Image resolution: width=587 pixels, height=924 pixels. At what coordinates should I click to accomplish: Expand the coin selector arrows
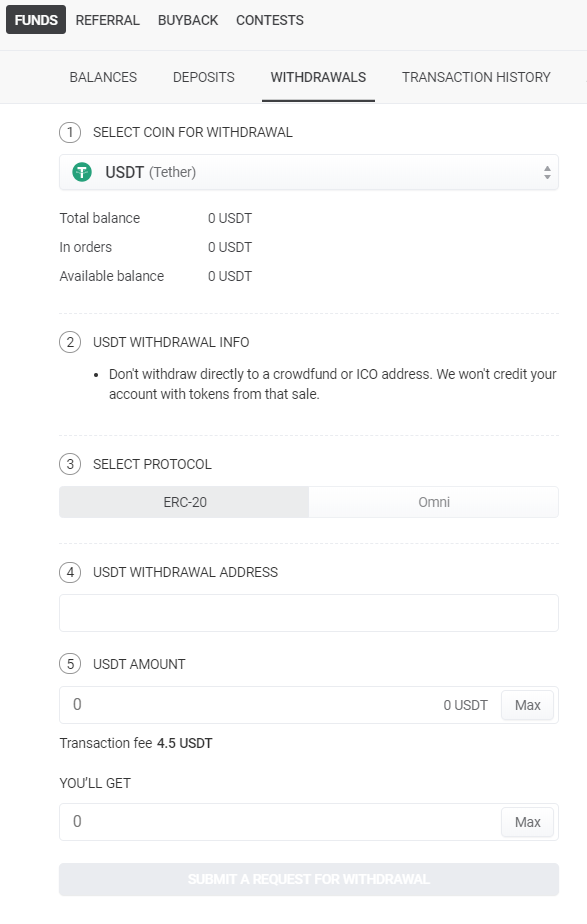(547, 172)
